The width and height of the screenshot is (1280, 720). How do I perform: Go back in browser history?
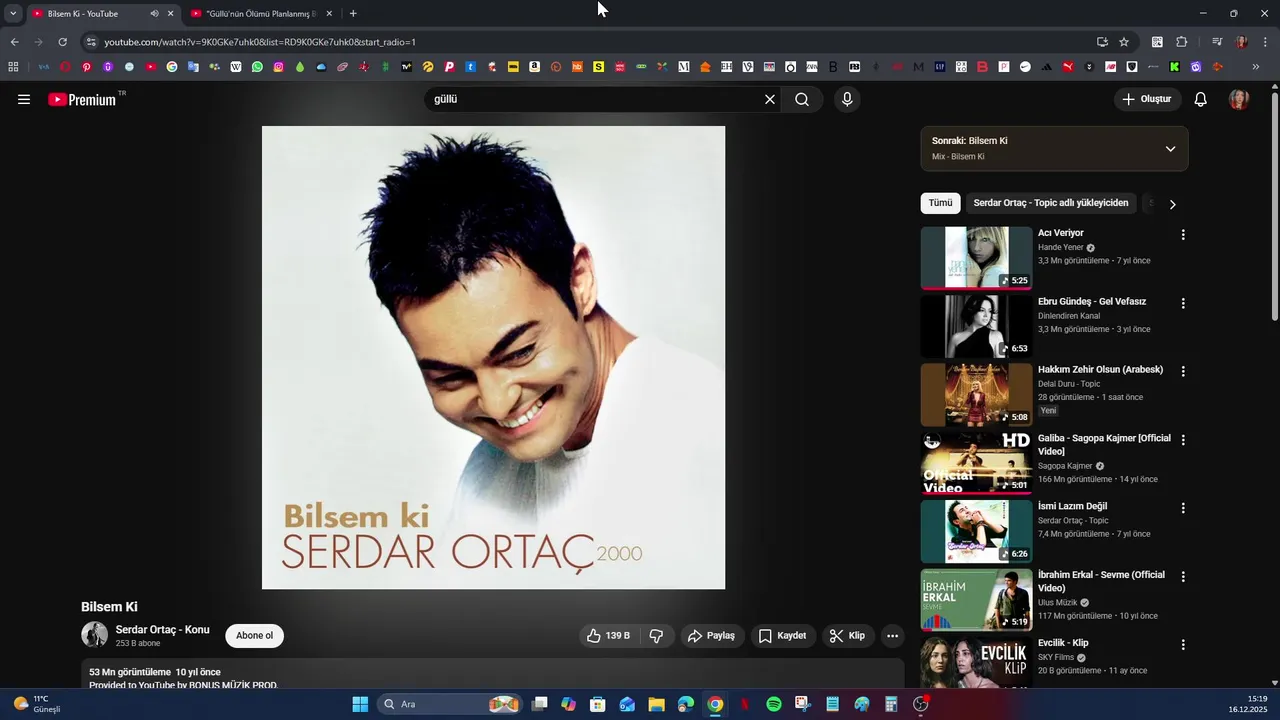(14, 42)
